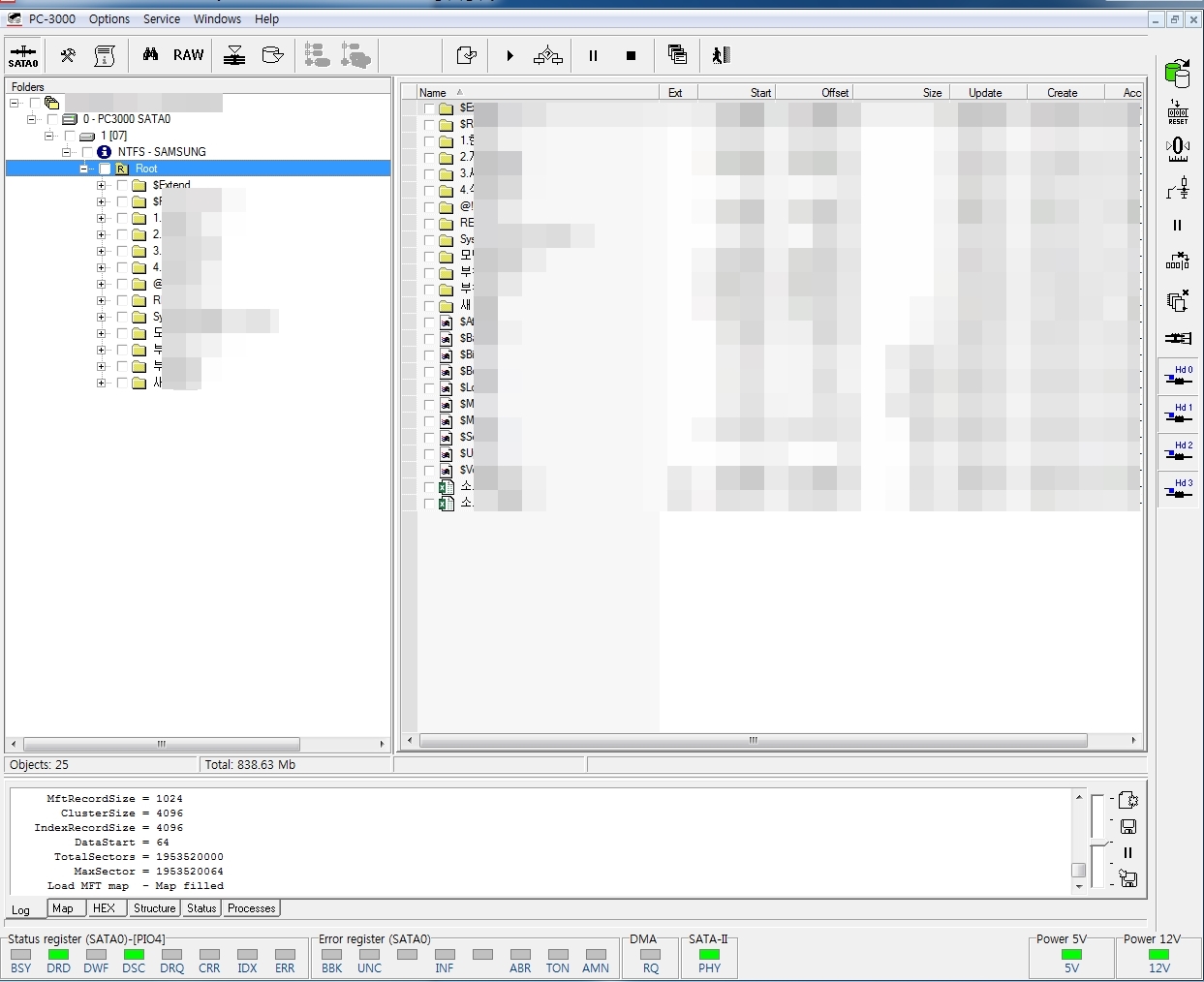This screenshot has width=1204, height=982.
Task: Click the SATA0 port selector icon
Action: pos(23,55)
